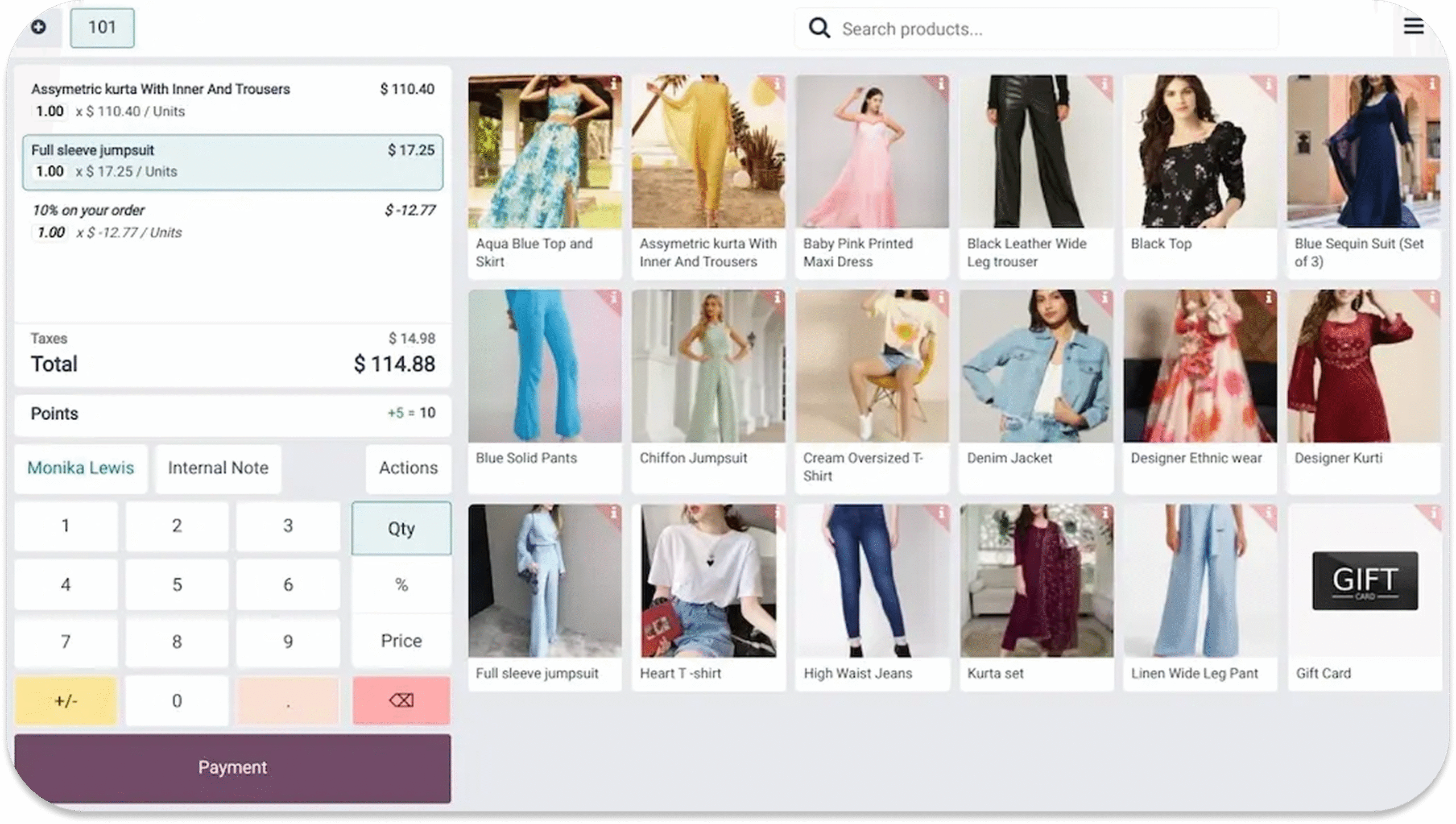Show info badge on Denim Jacket
The height and width of the screenshot is (824, 1456).
point(1105,298)
